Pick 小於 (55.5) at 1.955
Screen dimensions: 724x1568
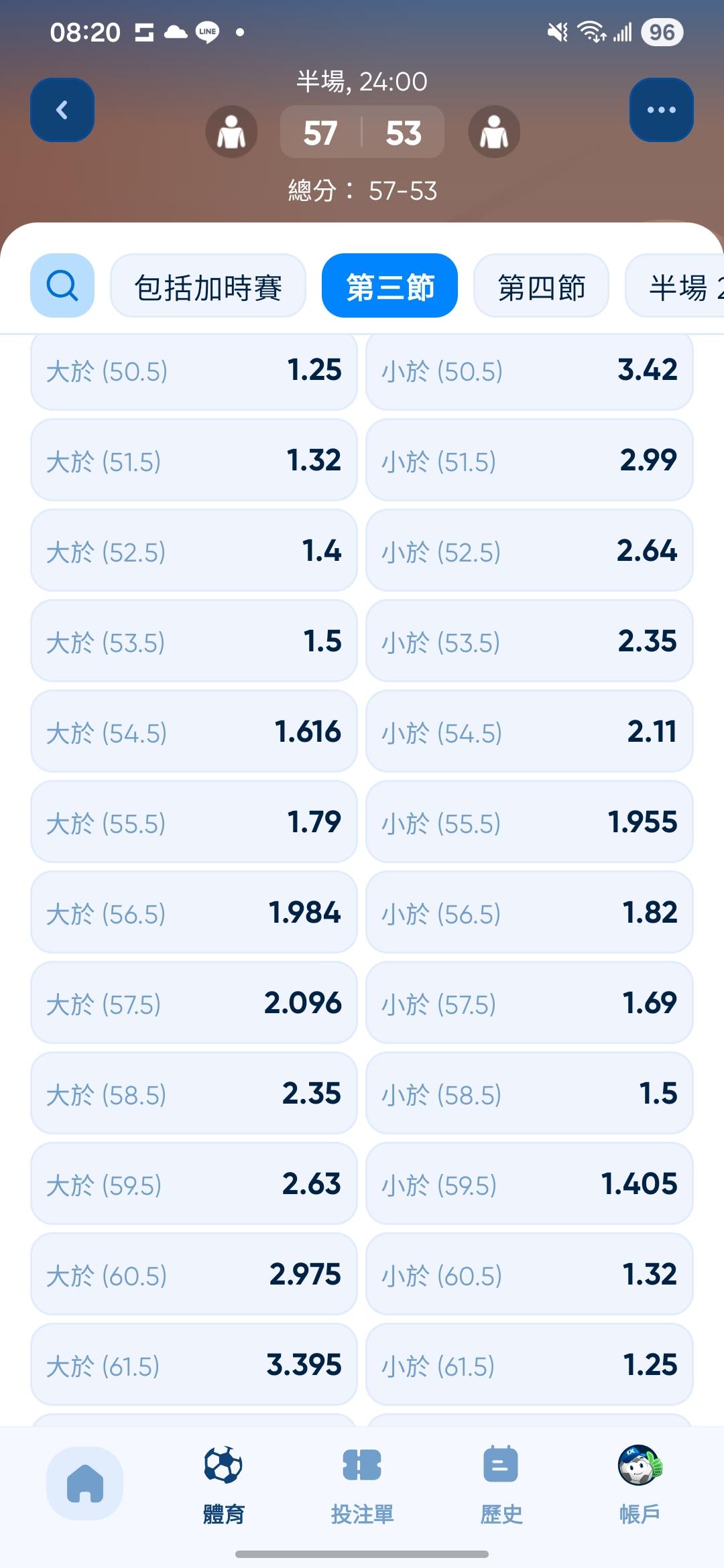coord(529,822)
